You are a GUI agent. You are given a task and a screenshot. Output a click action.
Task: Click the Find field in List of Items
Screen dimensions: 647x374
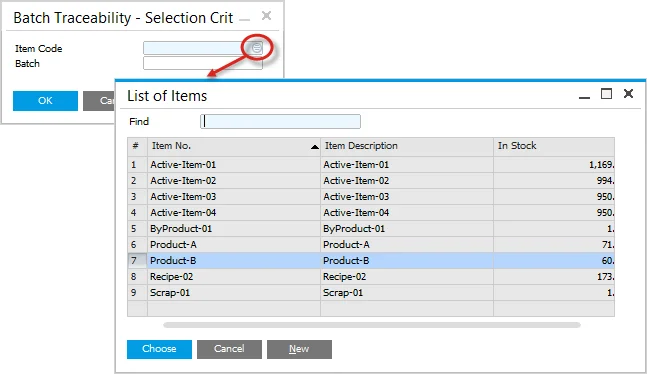pos(281,121)
